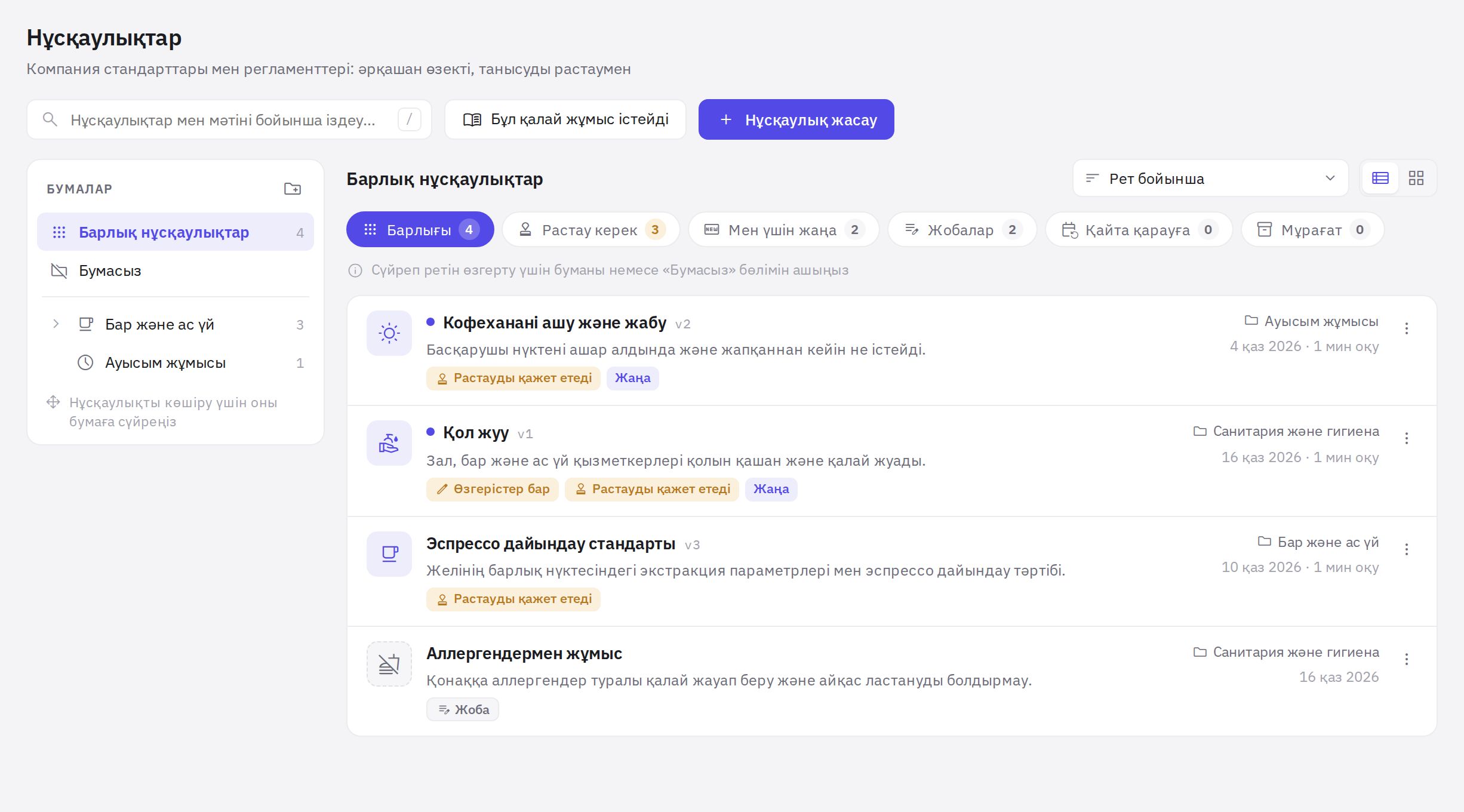Open the Қол жуу instruction title
This screenshot has height=812, width=1464.
475,432
